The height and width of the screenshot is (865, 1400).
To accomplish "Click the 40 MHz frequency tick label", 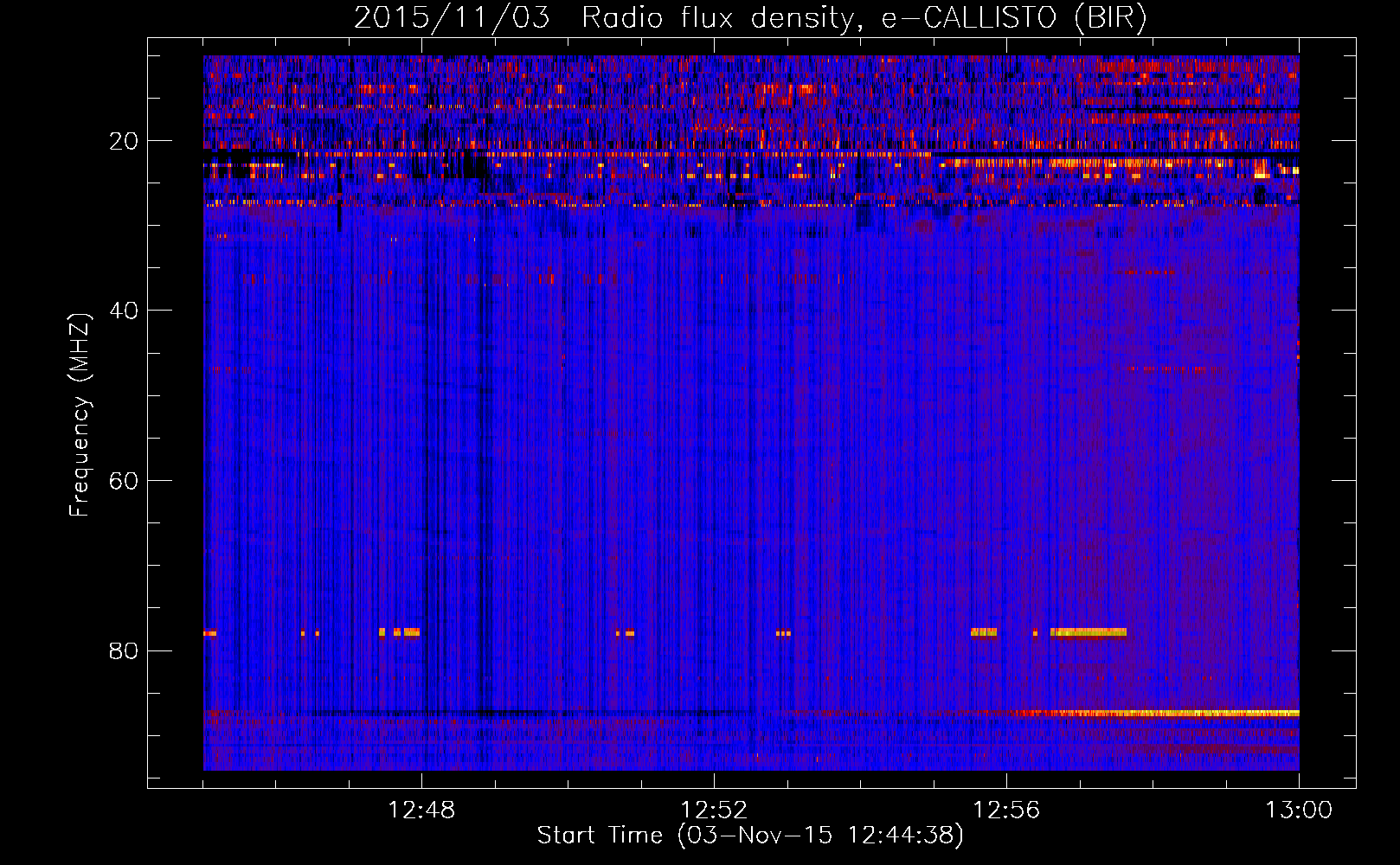I will tap(124, 311).
